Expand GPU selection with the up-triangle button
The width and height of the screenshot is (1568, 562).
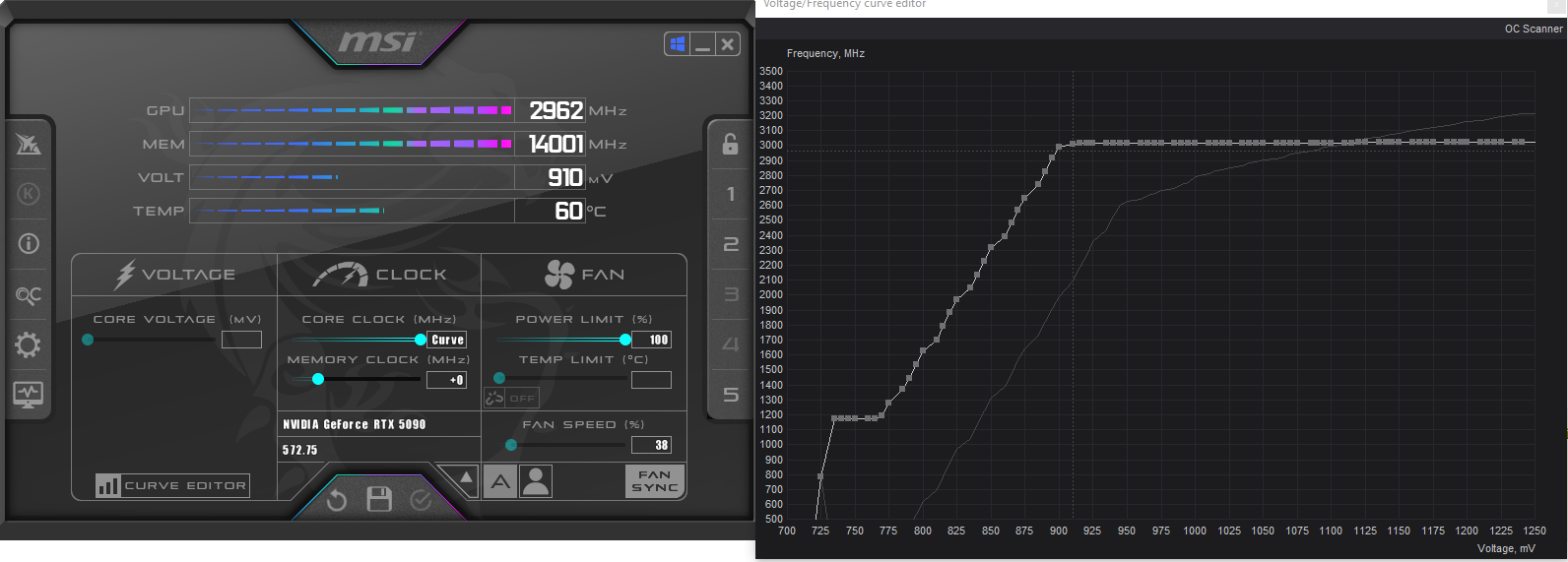point(466,477)
